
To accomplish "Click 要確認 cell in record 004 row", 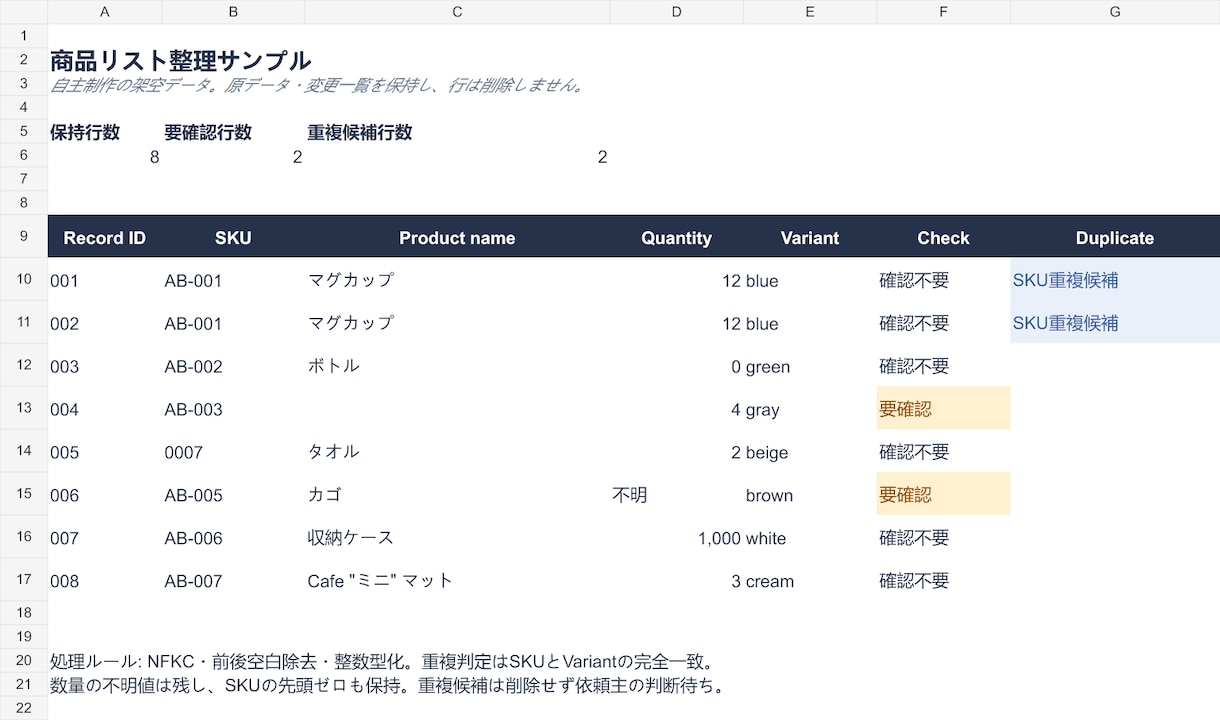I will [943, 410].
